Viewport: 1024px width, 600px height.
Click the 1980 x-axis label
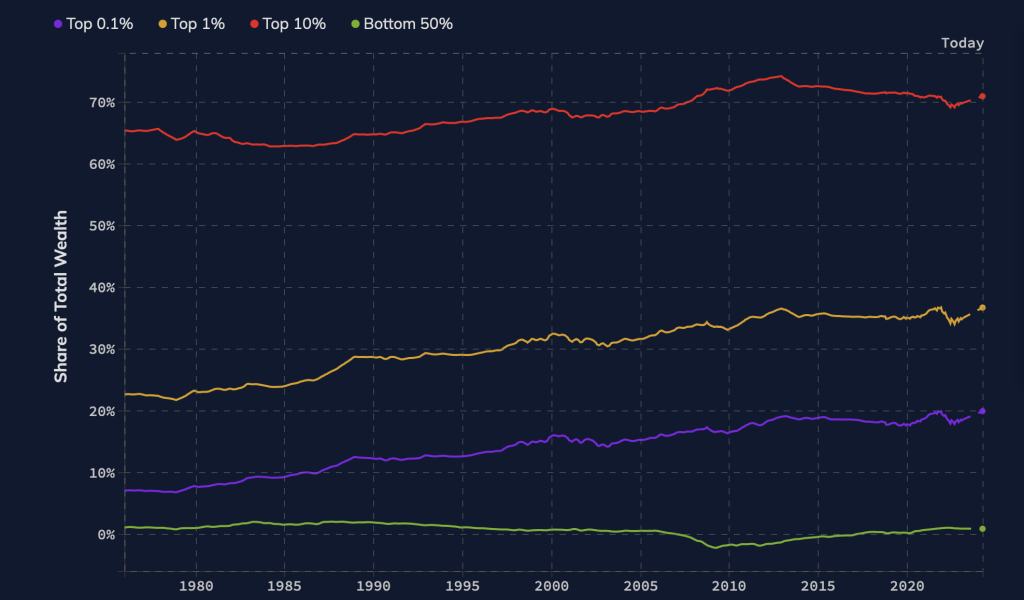[196, 586]
